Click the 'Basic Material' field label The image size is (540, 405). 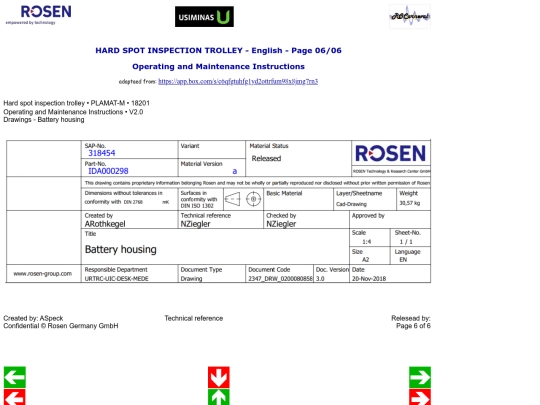point(284,193)
